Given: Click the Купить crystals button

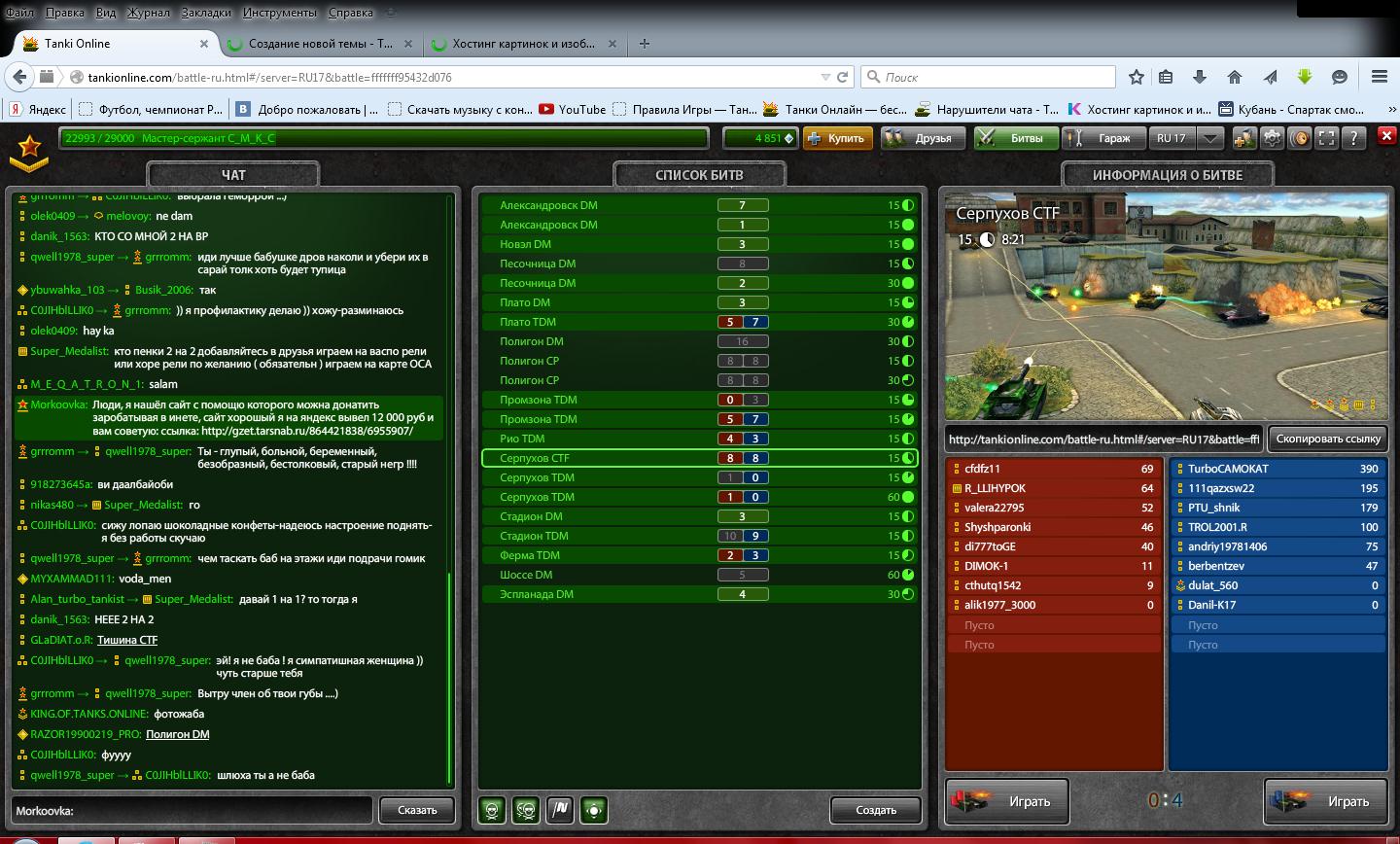Looking at the screenshot, I should 837,138.
